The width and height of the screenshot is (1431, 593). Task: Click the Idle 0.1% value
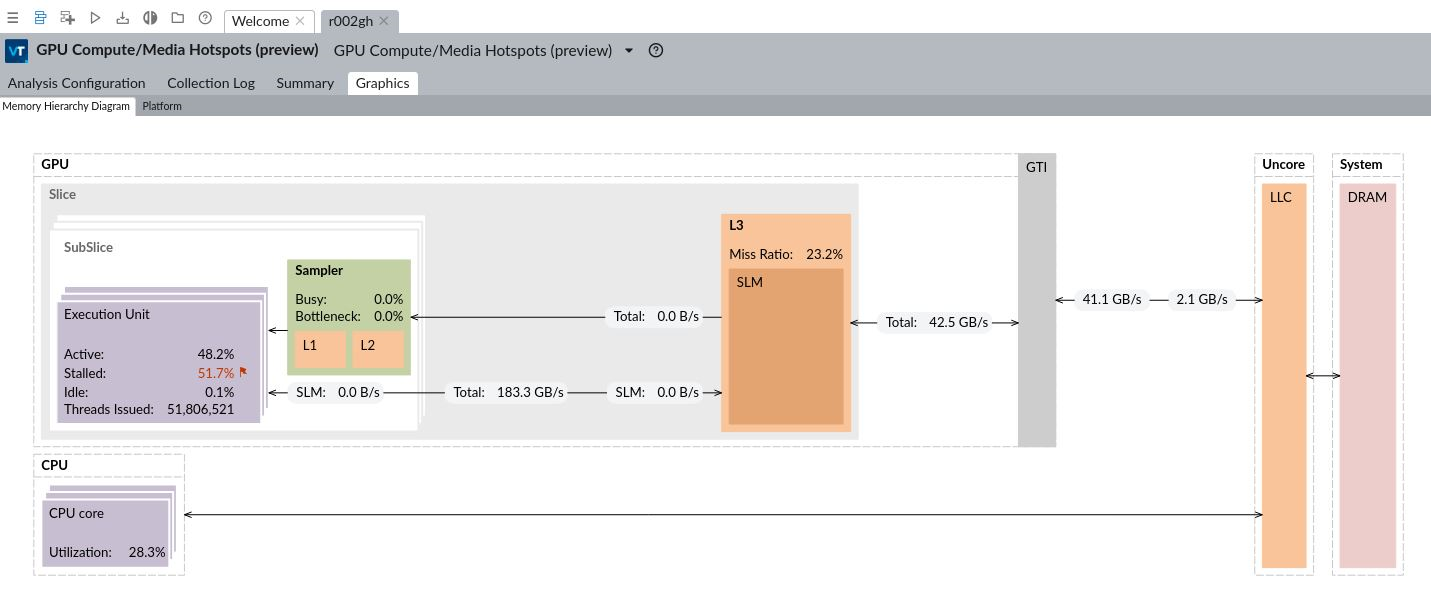[219, 392]
